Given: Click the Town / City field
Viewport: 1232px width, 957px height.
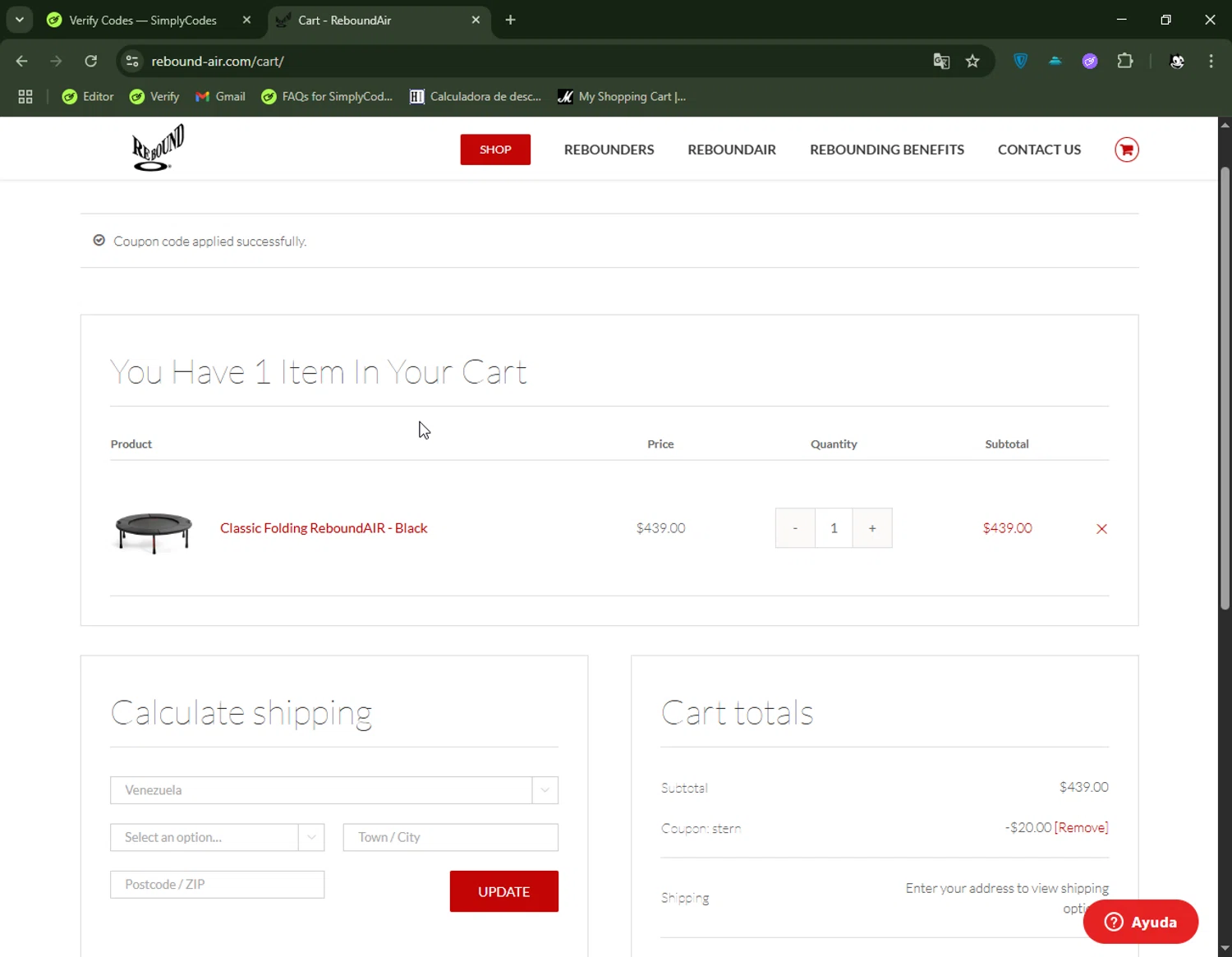Looking at the screenshot, I should pyautogui.click(x=450, y=837).
